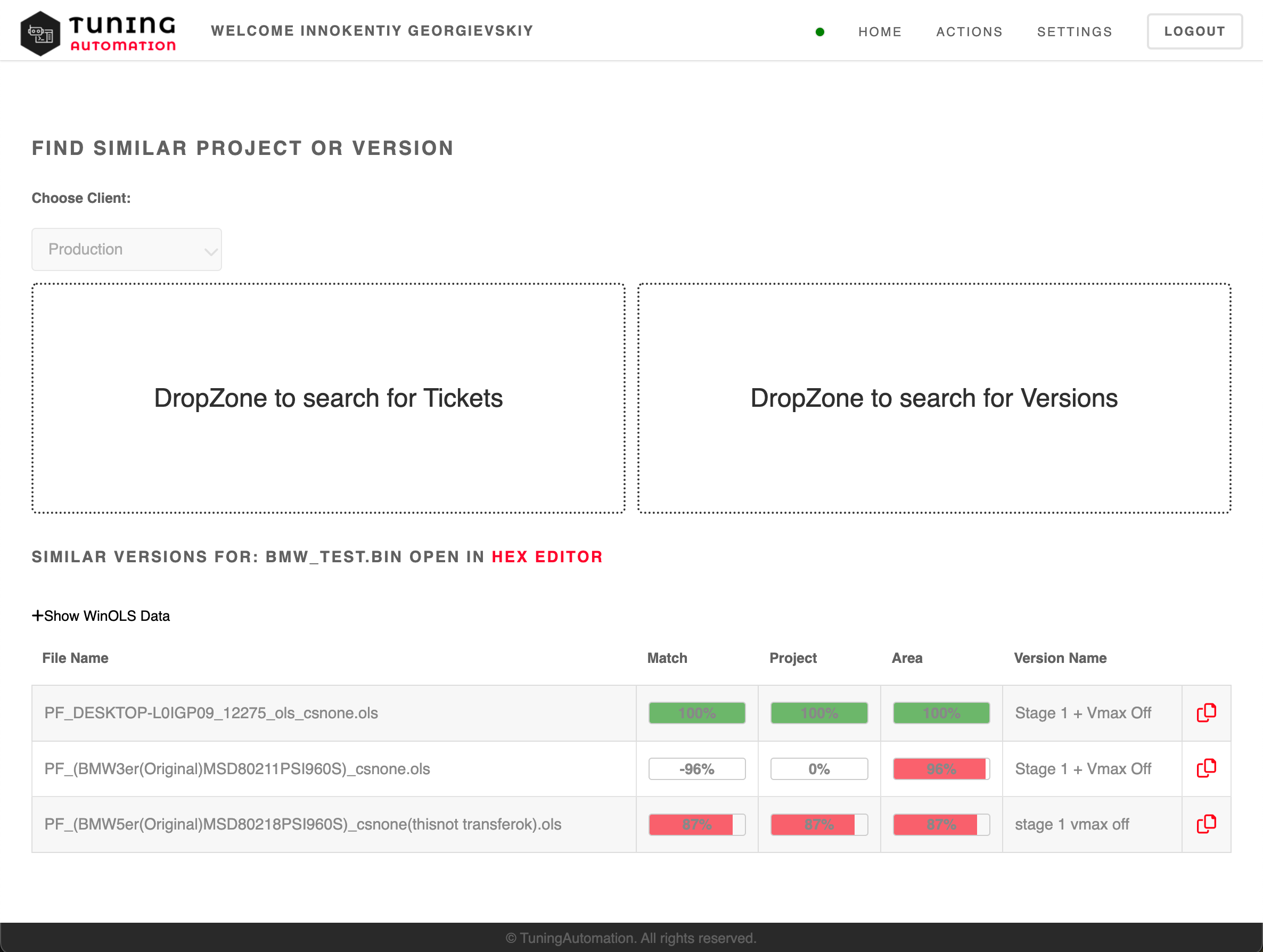This screenshot has width=1263, height=952.
Task: Click the Project column header
Action: [x=792, y=658]
